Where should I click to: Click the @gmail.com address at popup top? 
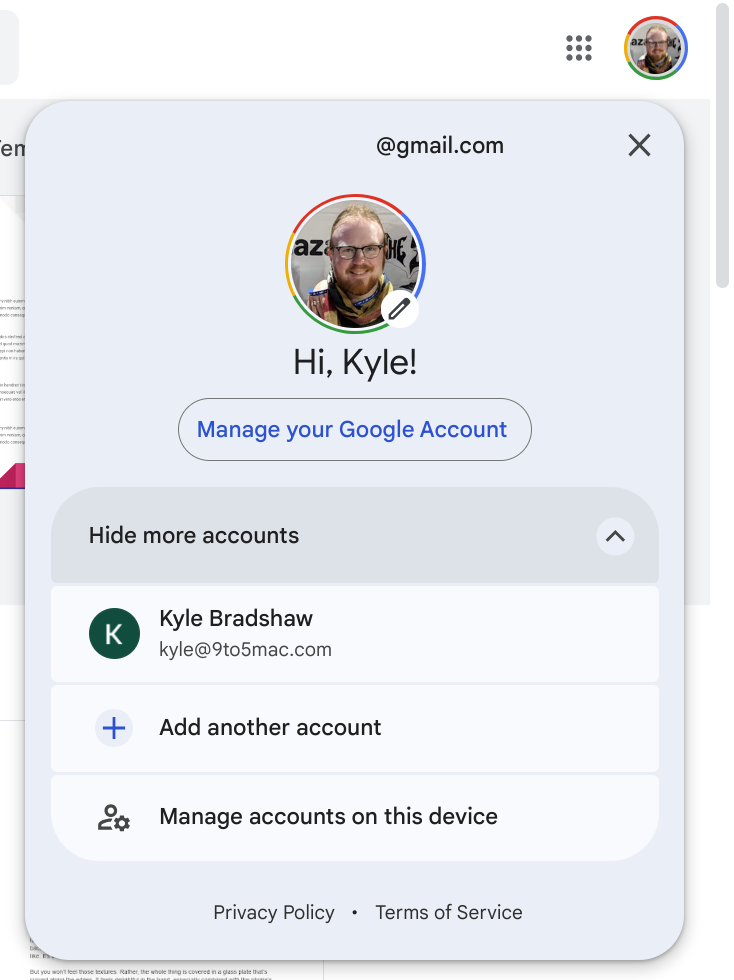coord(439,146)
